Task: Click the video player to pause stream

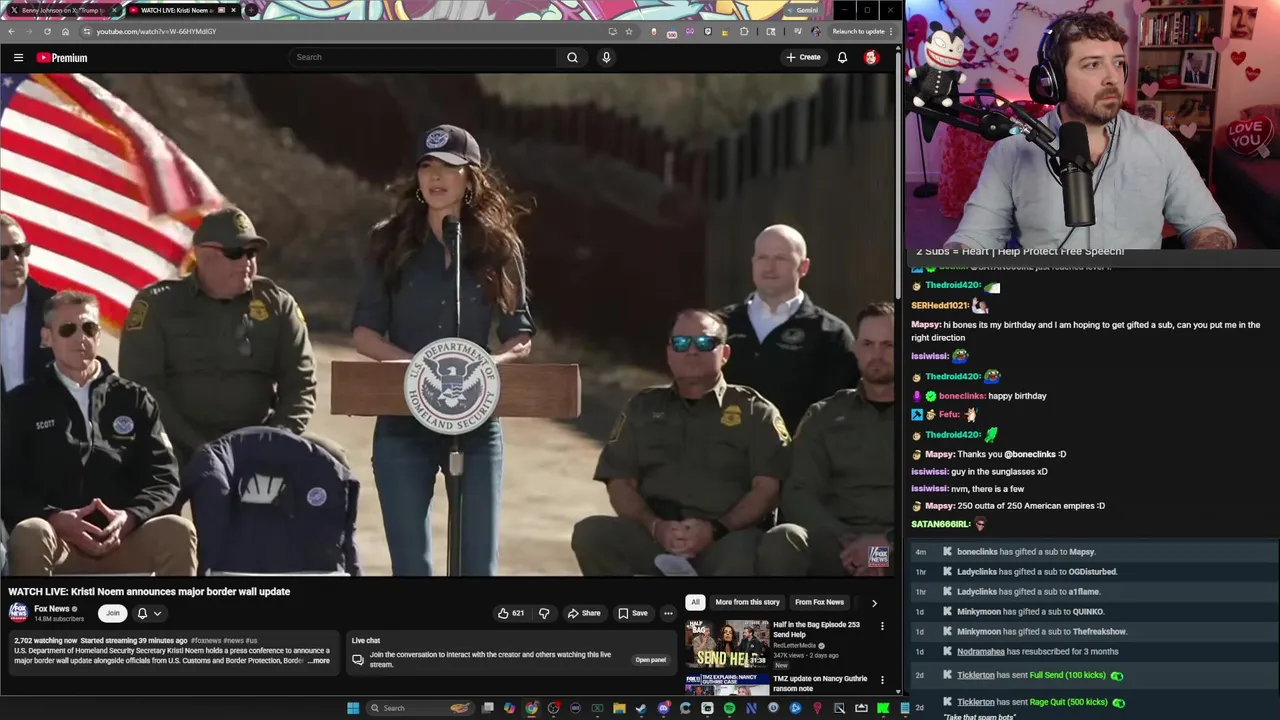Action: [448, 325]
